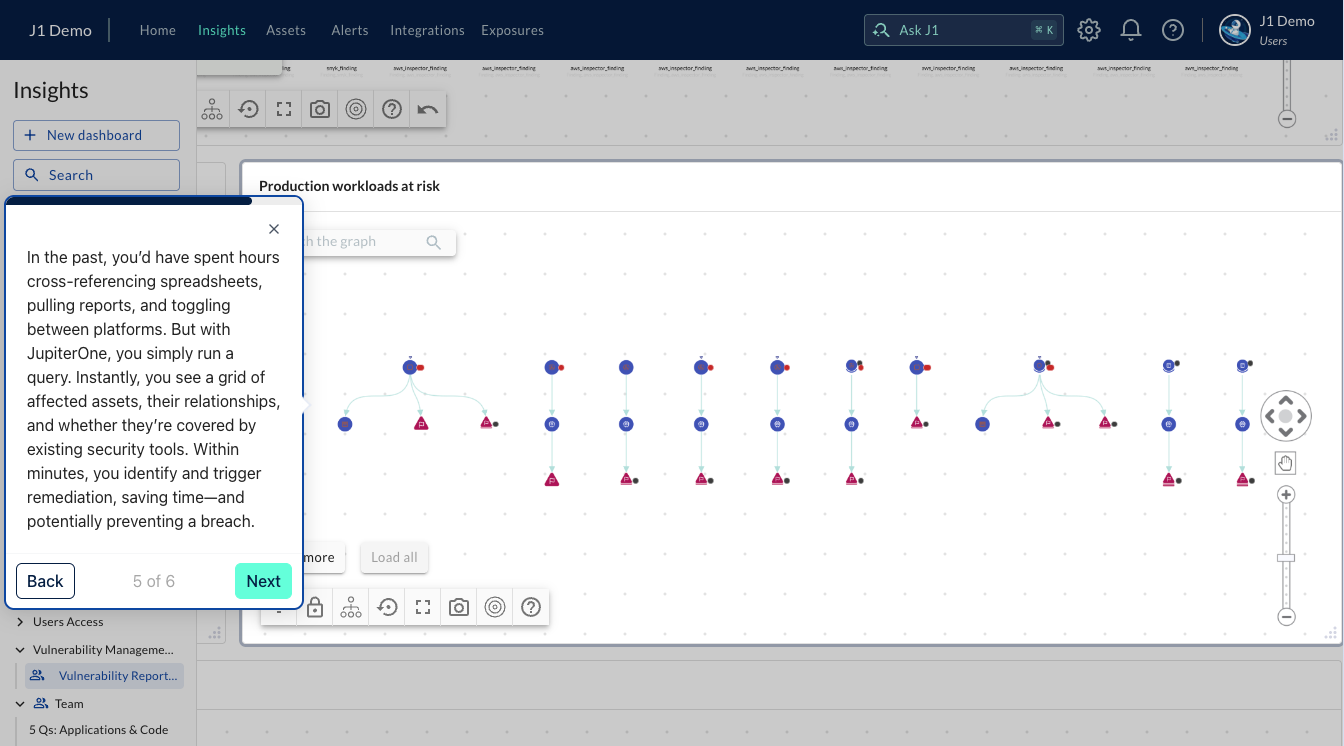Open the Alerts tab
The image size is (1344, 746).
click(x=350, y=30)
